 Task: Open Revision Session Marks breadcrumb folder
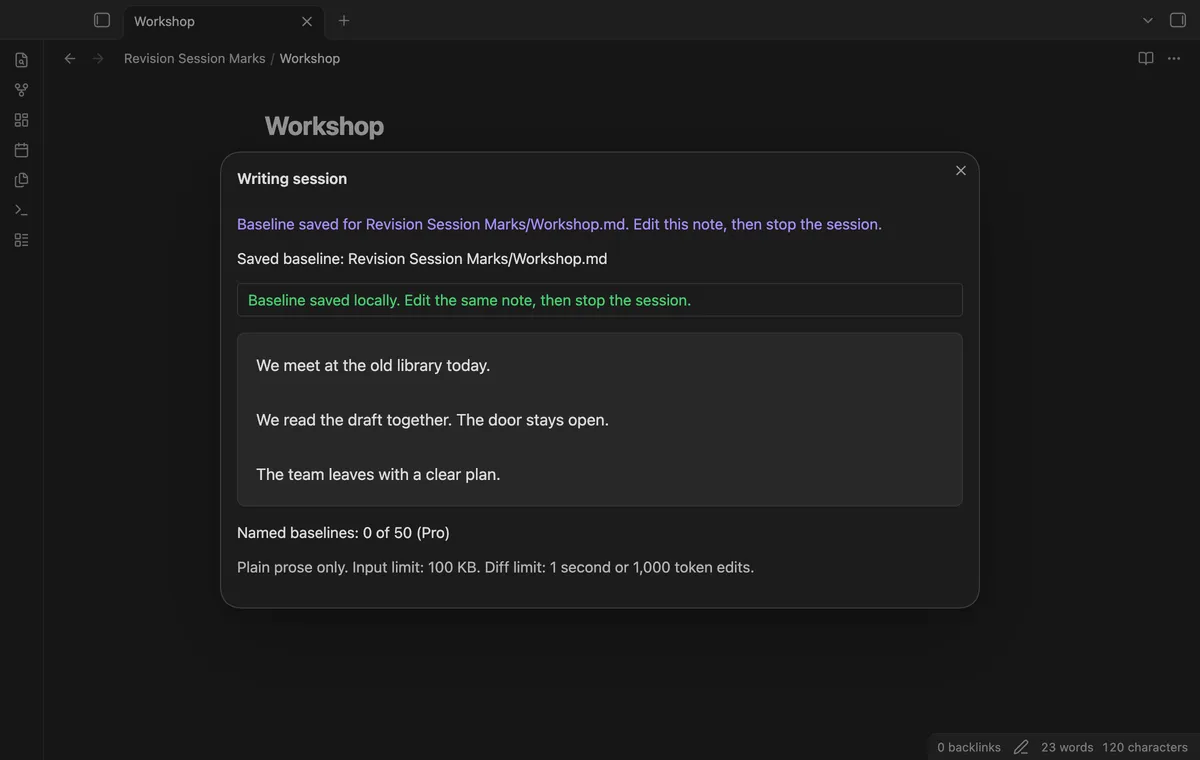195,58
